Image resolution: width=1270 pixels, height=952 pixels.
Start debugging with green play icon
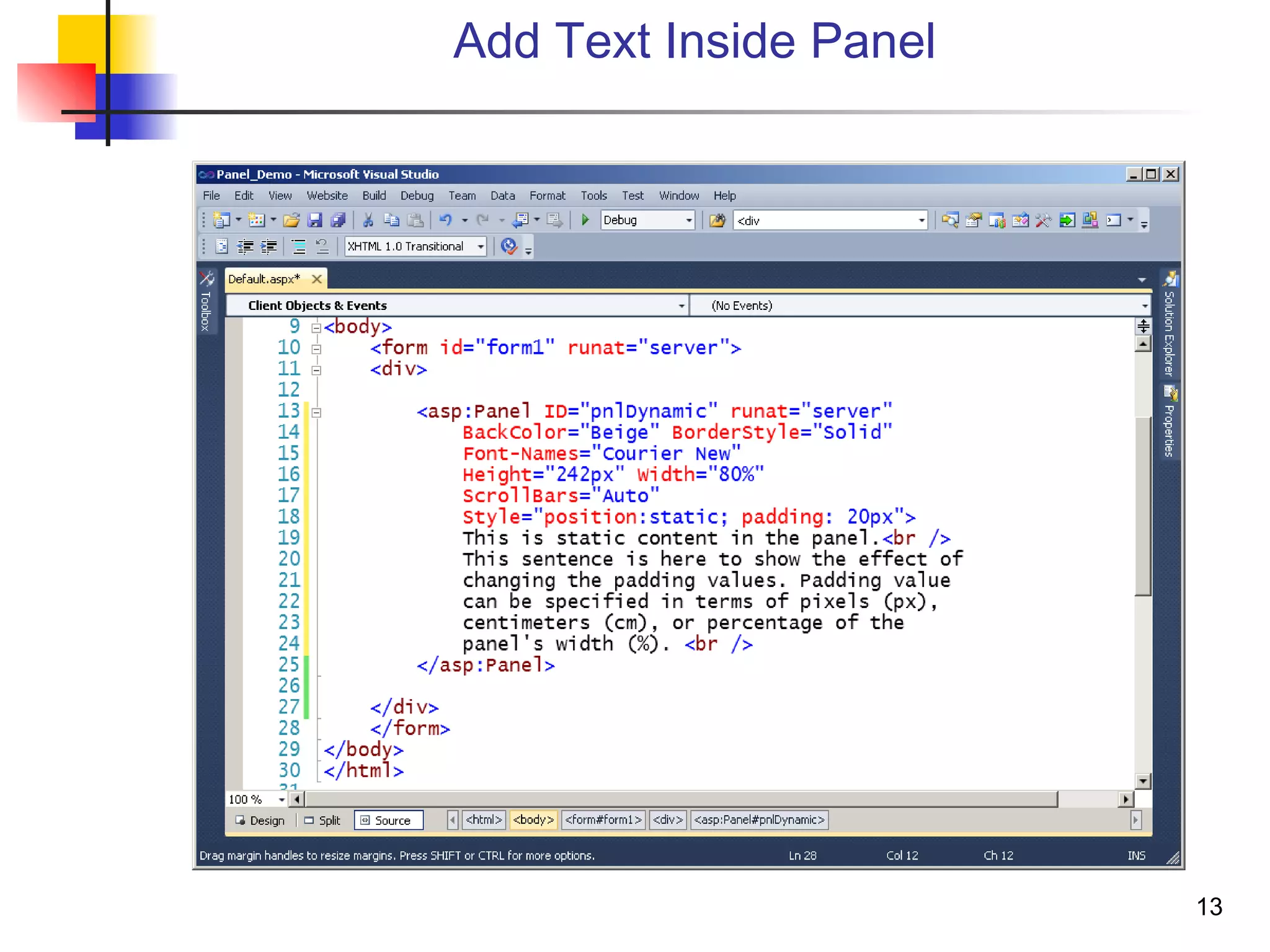pyautogui.click(x=585, y=220)
